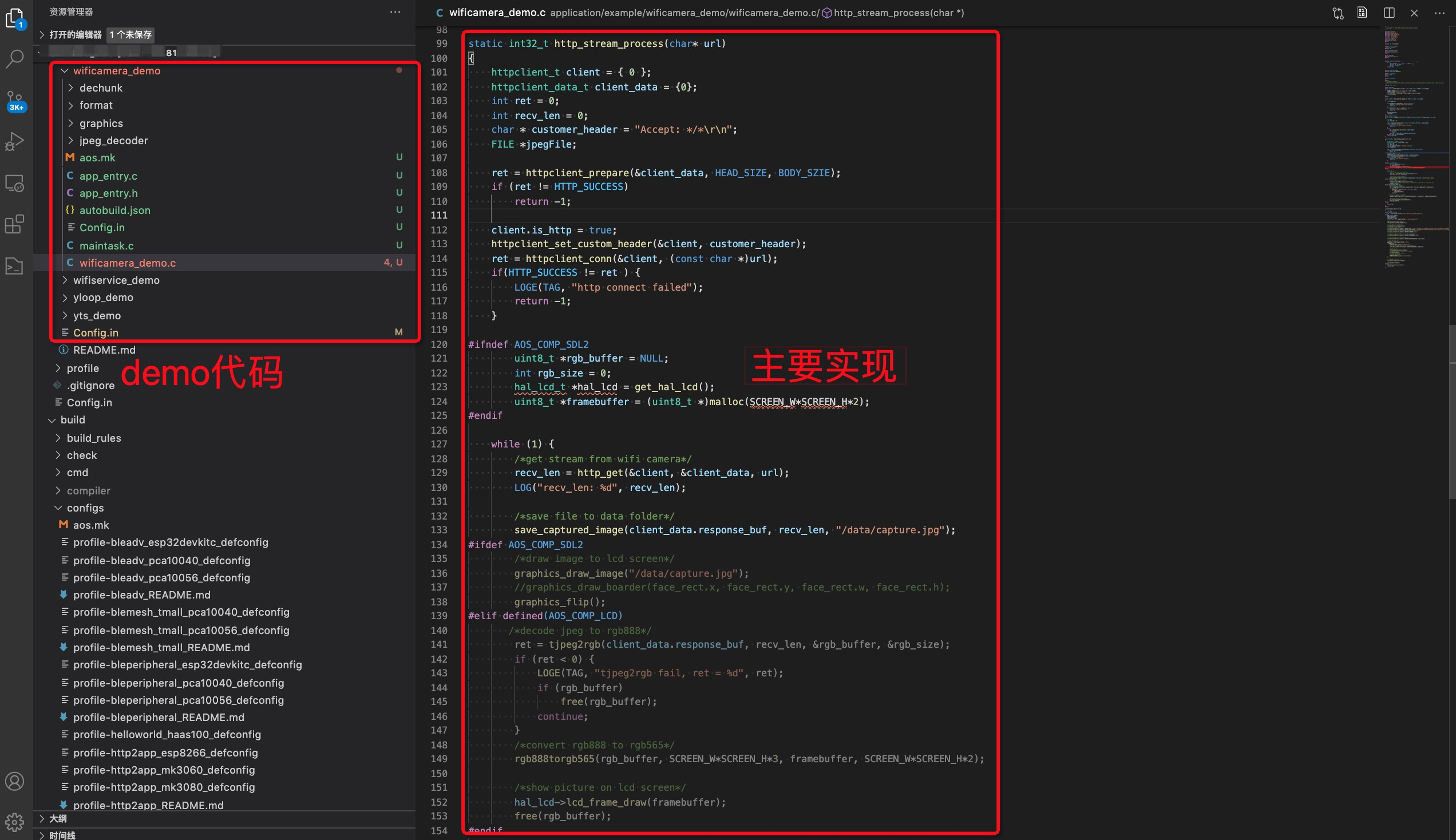This screenshot has width=1456, height=840.
Task: Split the editor to the right
Action: coord(1389,13)
